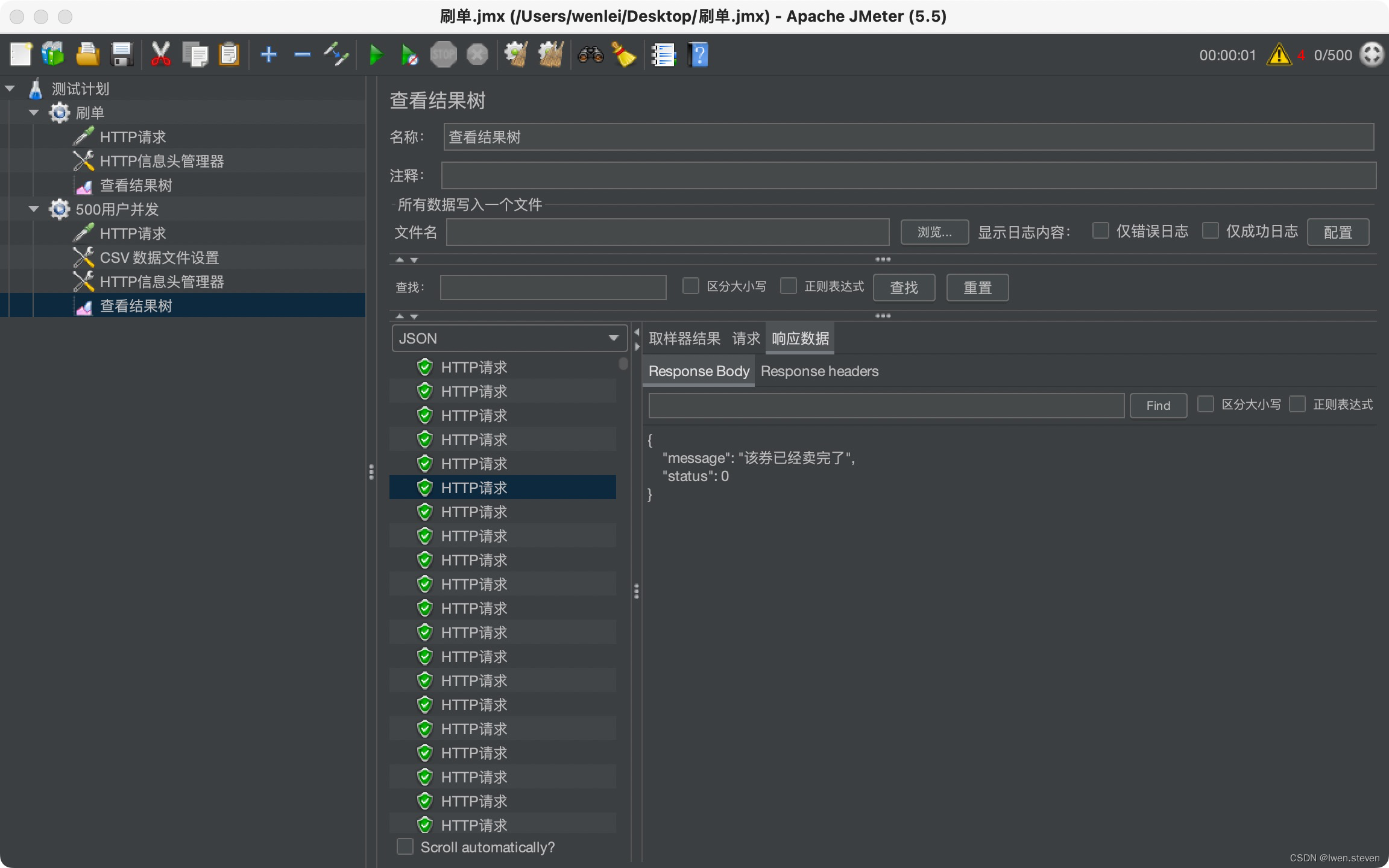
Task: Click the Clear All brooms icon
Action: click(x=551, y=55)
